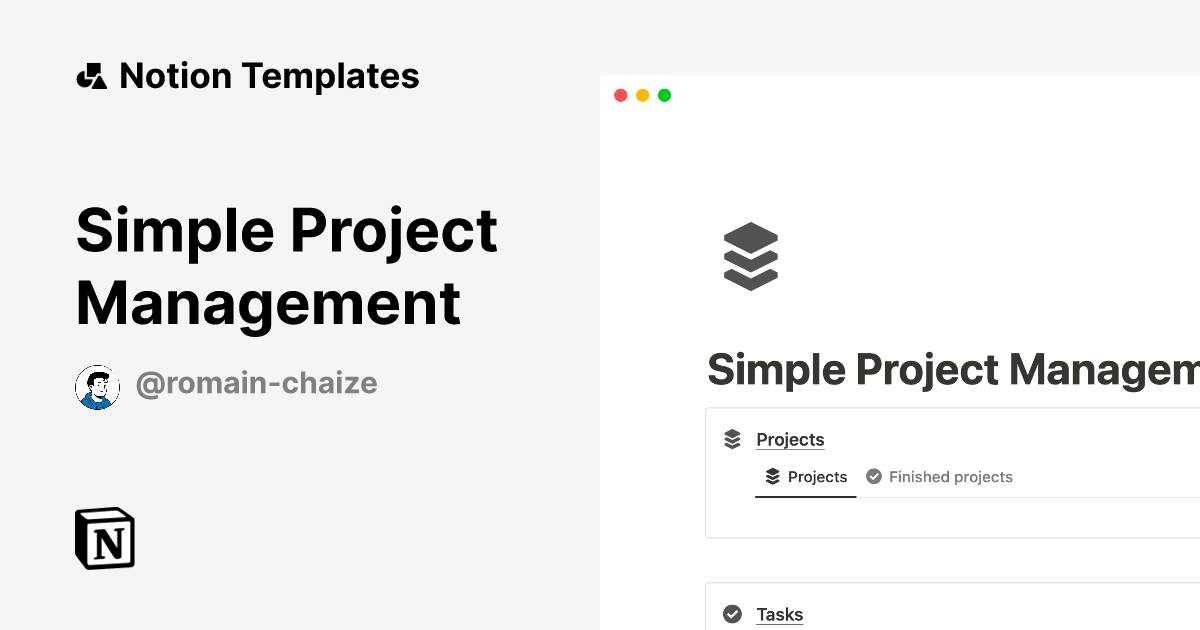Viewport: 1200px width, 630px height.
Task: Click the green zoom window button
Action: click(x=664, y=95)
